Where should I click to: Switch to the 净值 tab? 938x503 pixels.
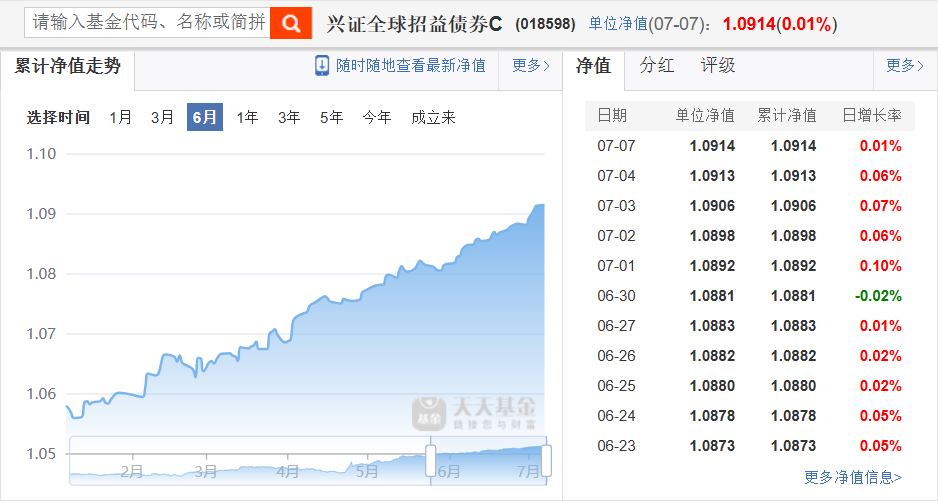[593, 65]
